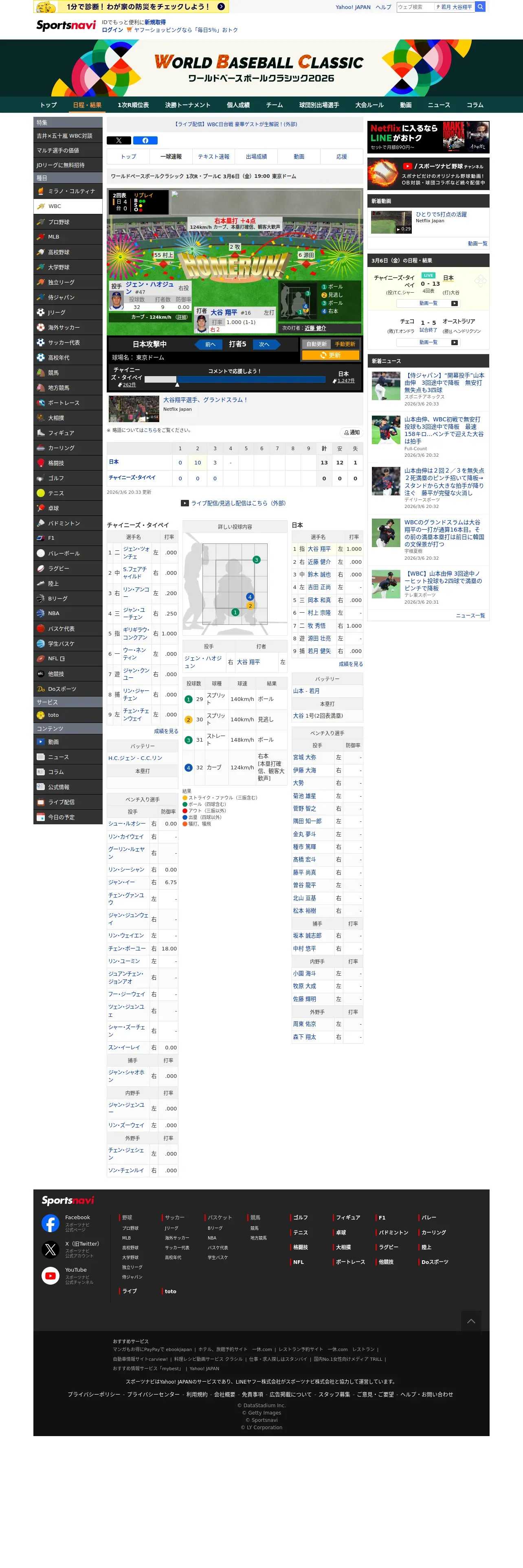523x1568 pixels.
Task: Open 吉井×五十嵐 WBC対談 feature
Action: click(68, 136)
